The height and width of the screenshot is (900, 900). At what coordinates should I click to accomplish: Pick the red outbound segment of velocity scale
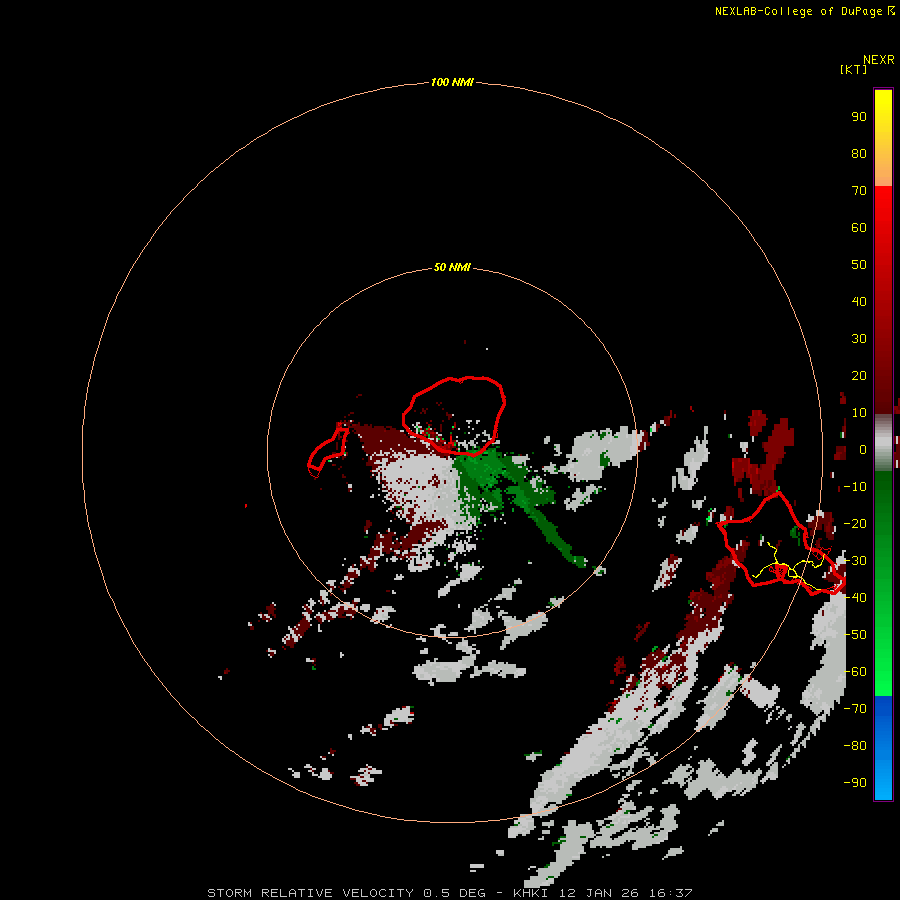pos(883,300)
